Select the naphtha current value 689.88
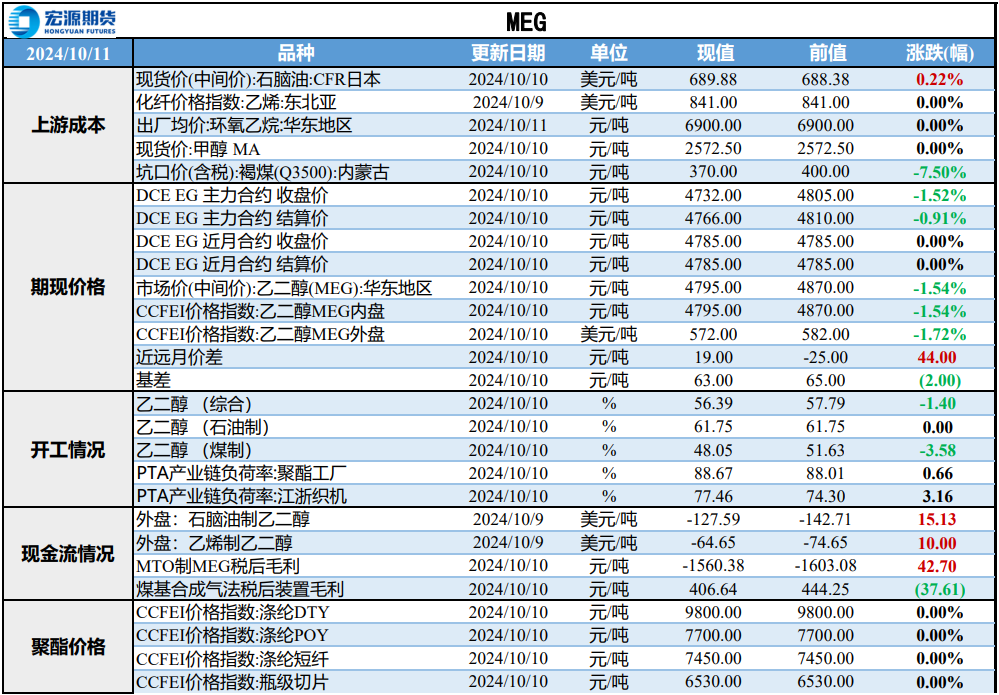Viewport: 999px width, 695px height. [x=714, y=80]
